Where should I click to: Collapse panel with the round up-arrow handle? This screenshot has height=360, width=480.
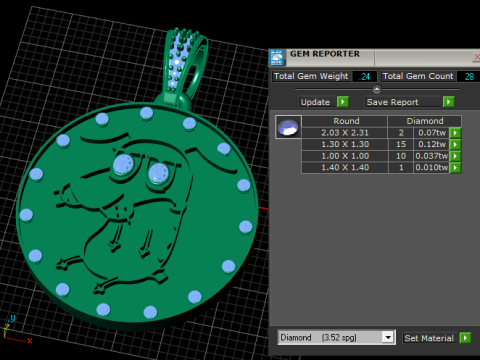pos(377,89)
